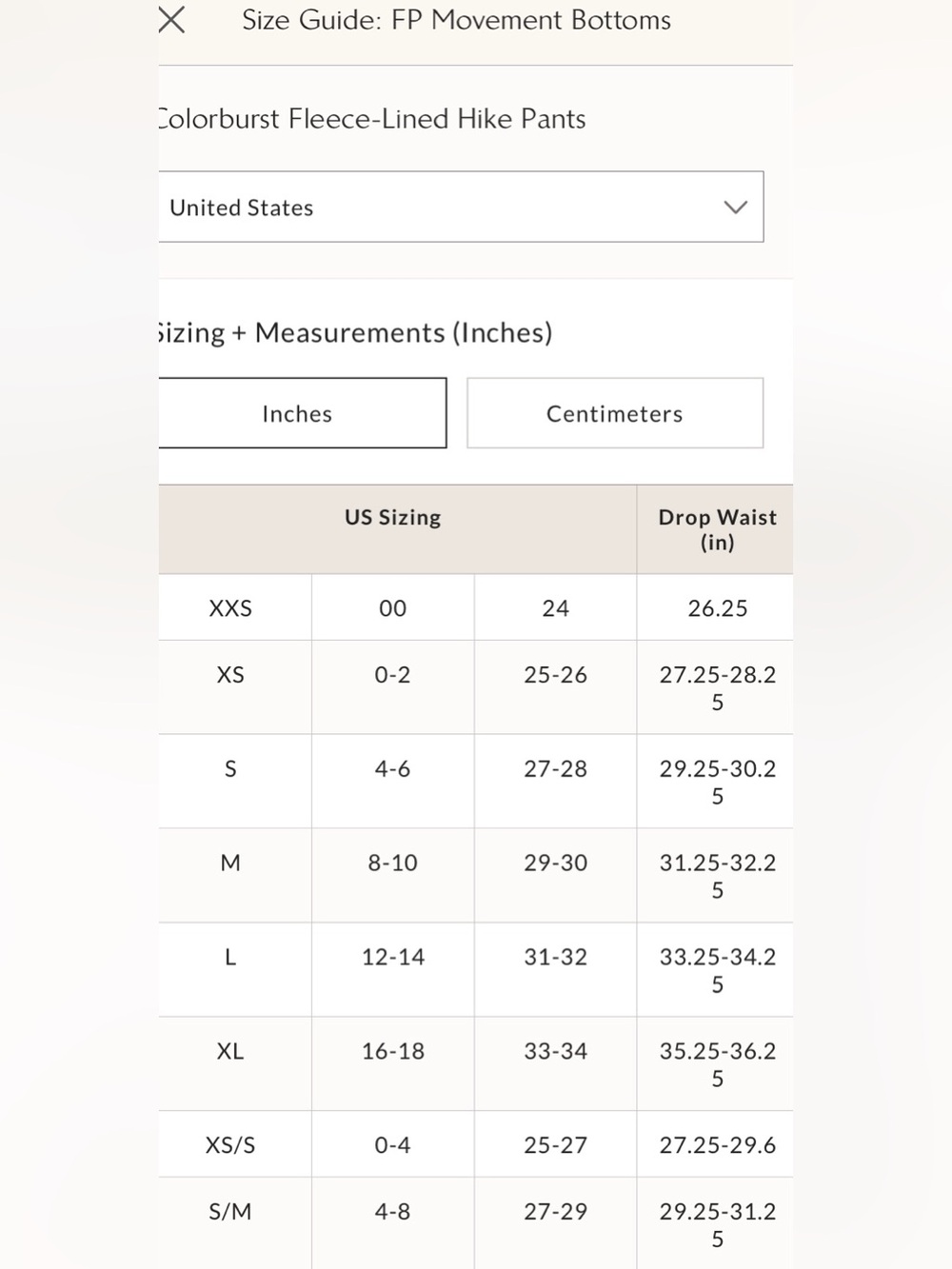Select the Inches measurement toggle
This screenshot has width=952, height=1269.
302,413
